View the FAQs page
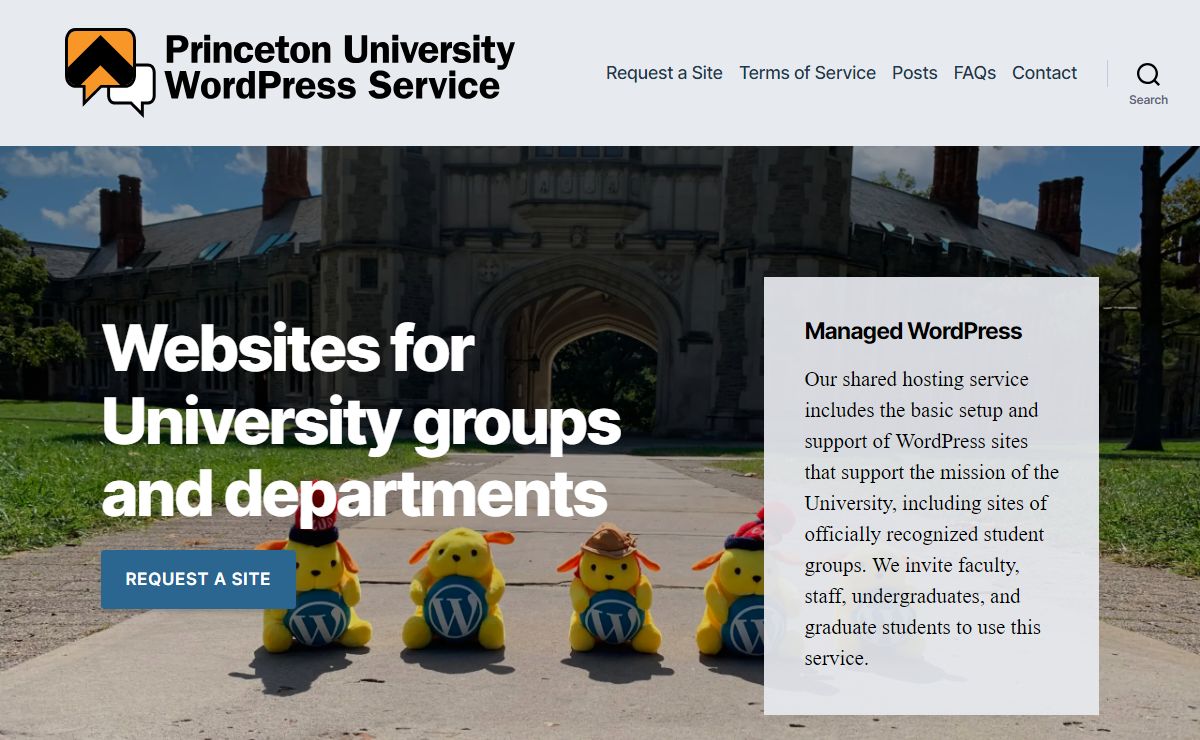This screenshot has width=1200, height=740. click(x=974, y=73)
